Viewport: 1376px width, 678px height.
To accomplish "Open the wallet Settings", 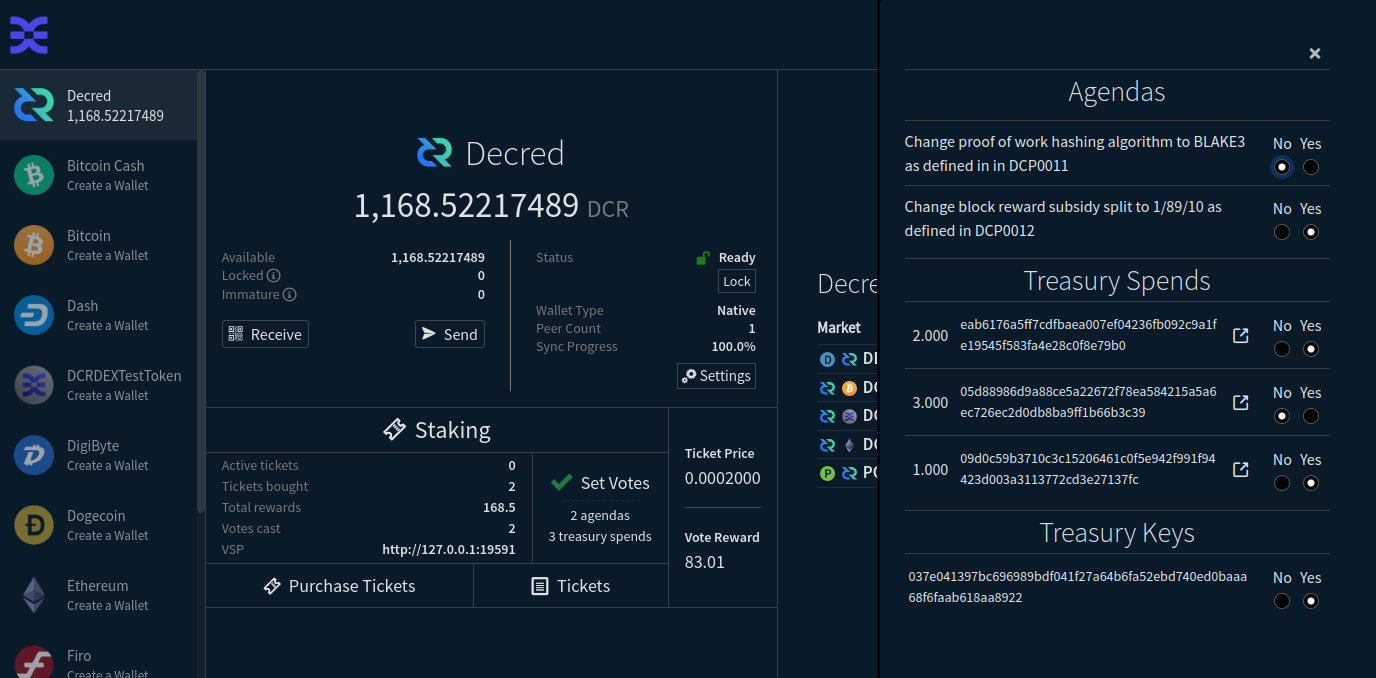I will pos(716,376).
